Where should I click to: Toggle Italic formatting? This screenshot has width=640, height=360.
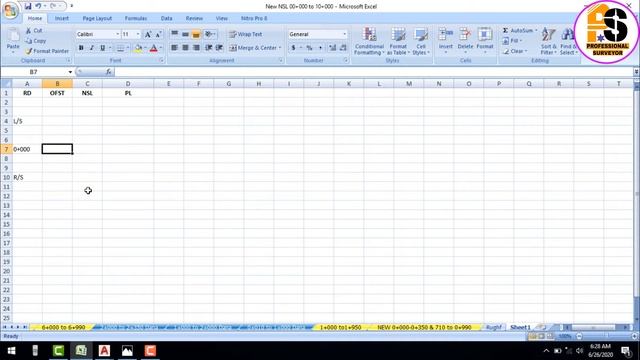[91, 48]
